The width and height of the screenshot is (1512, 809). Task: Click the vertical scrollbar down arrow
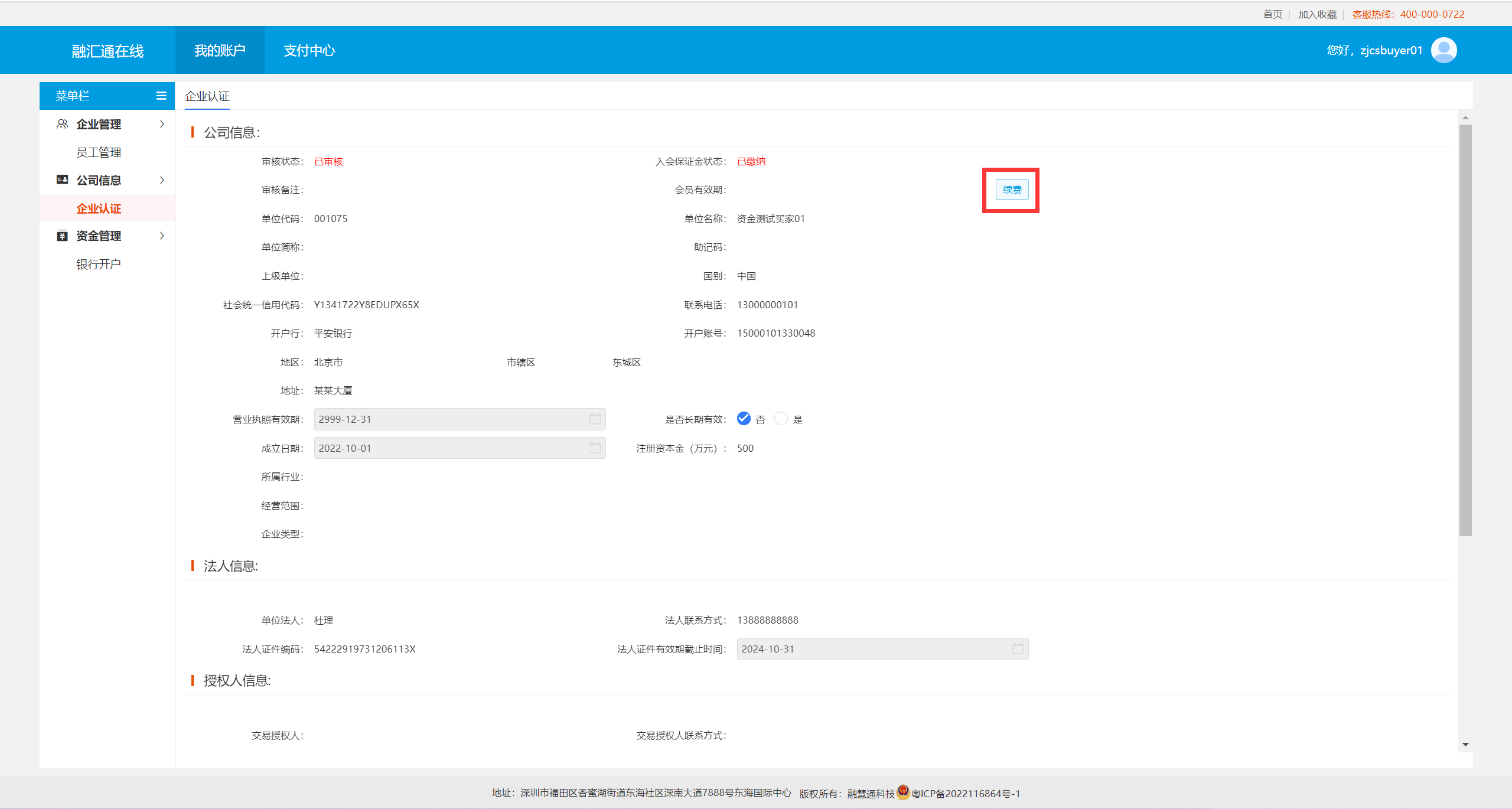pos(1465,745)
